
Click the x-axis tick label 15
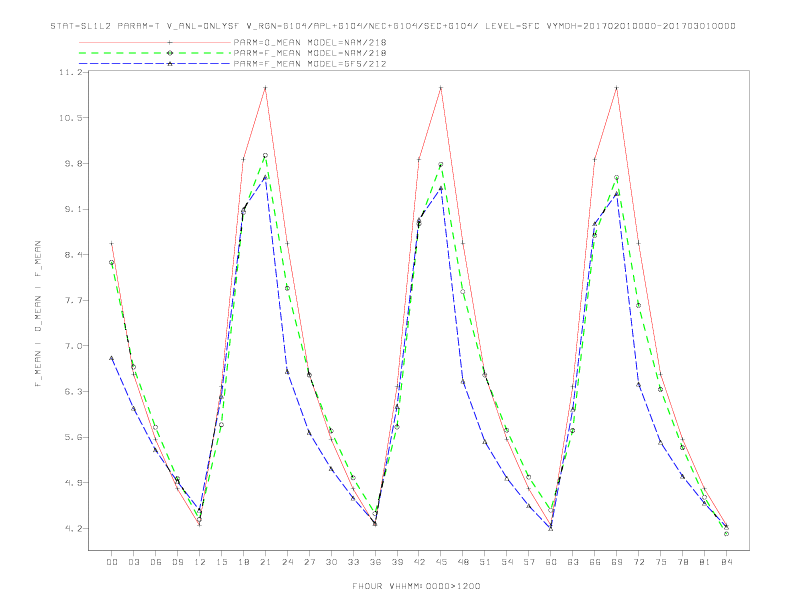(221, 562)
